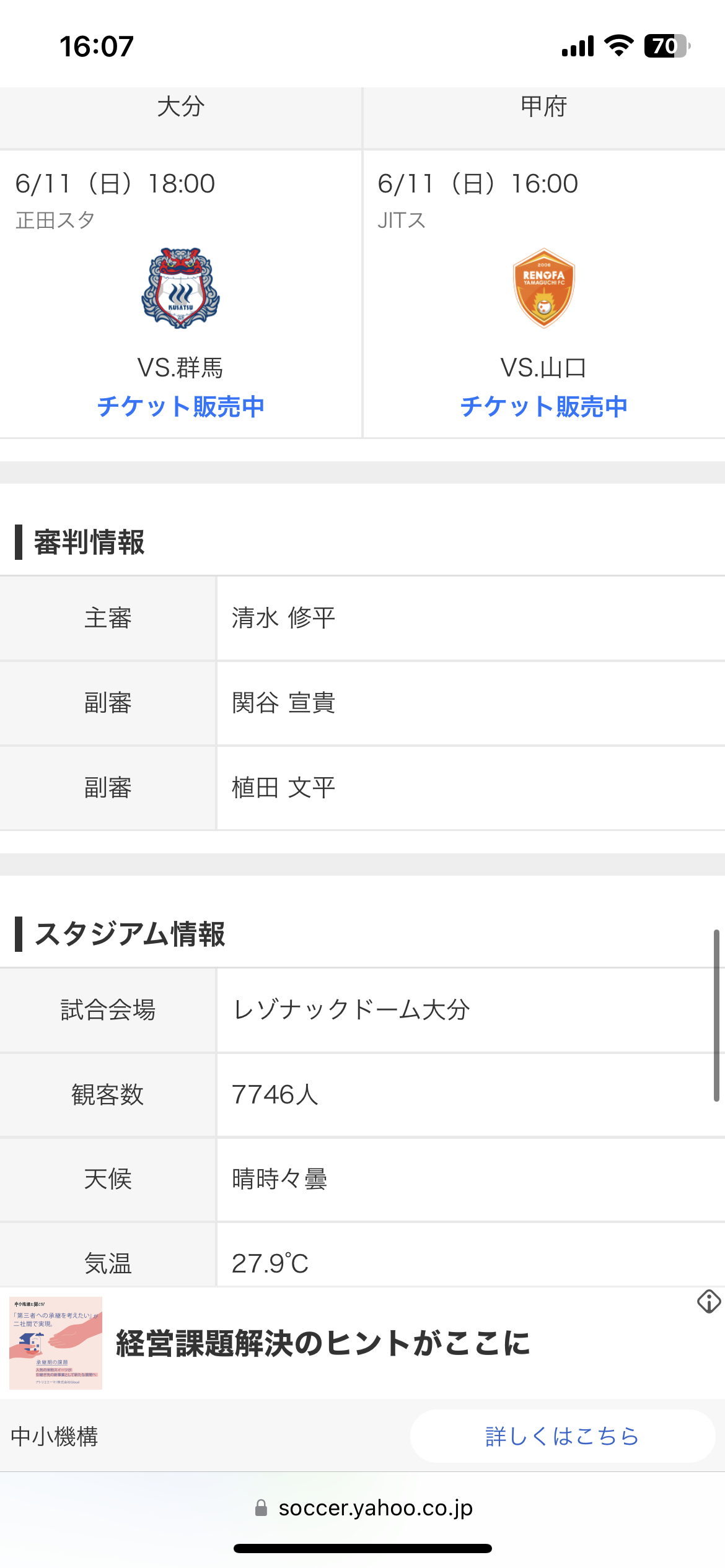Viewport: 725px width, 1568px height.
Task: Tap the cellular signal bars
Action: pos(578,46)
